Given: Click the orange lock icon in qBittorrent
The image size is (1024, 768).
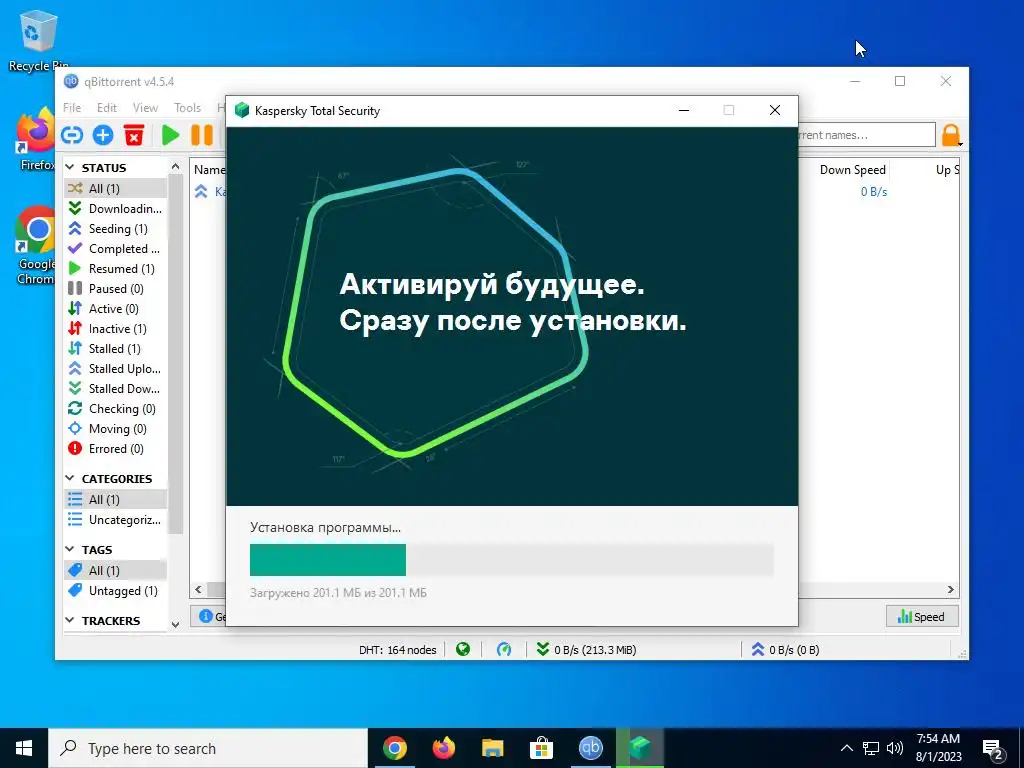Looking at the screenshot, I should tap(951, 135).
